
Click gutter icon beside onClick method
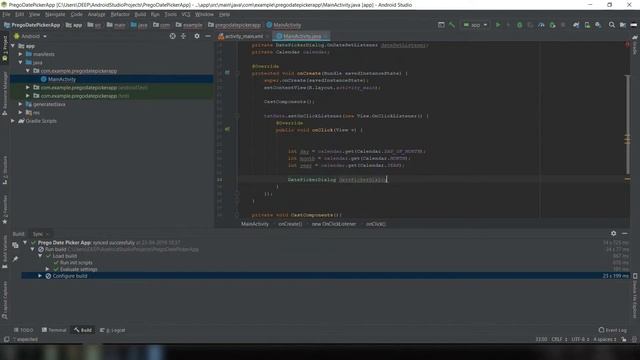[x=227, y=129]
